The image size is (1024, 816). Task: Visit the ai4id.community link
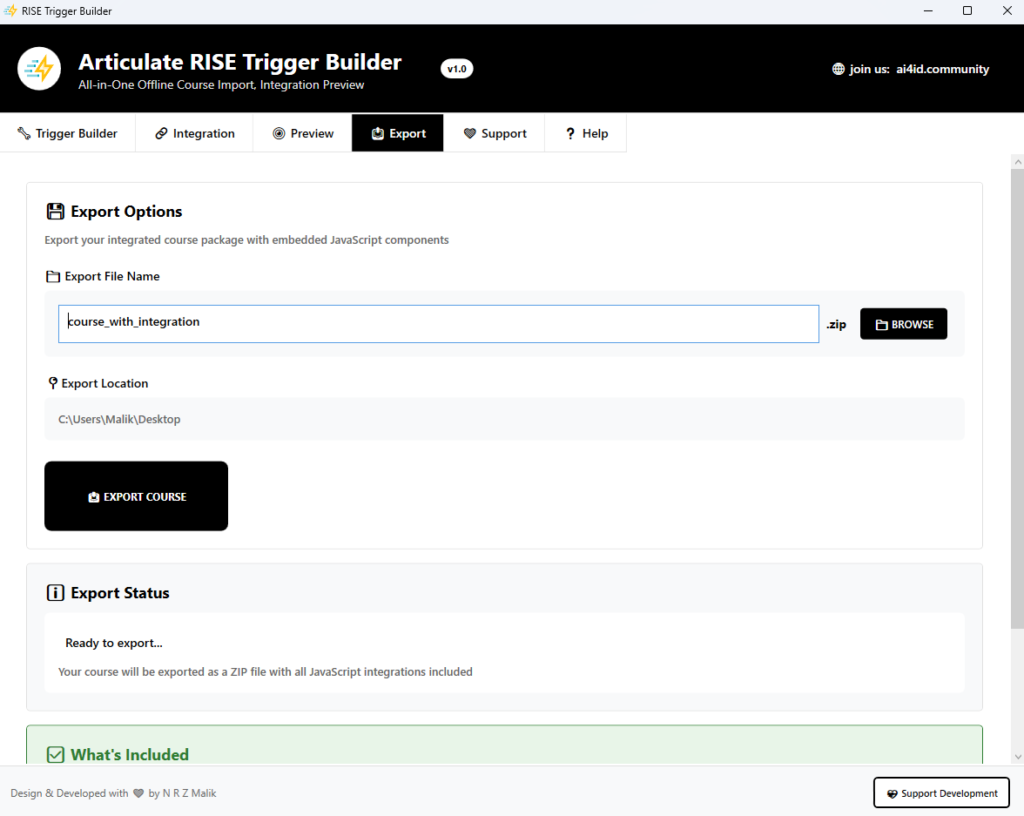pyautogui.click(x=943, y=70)
